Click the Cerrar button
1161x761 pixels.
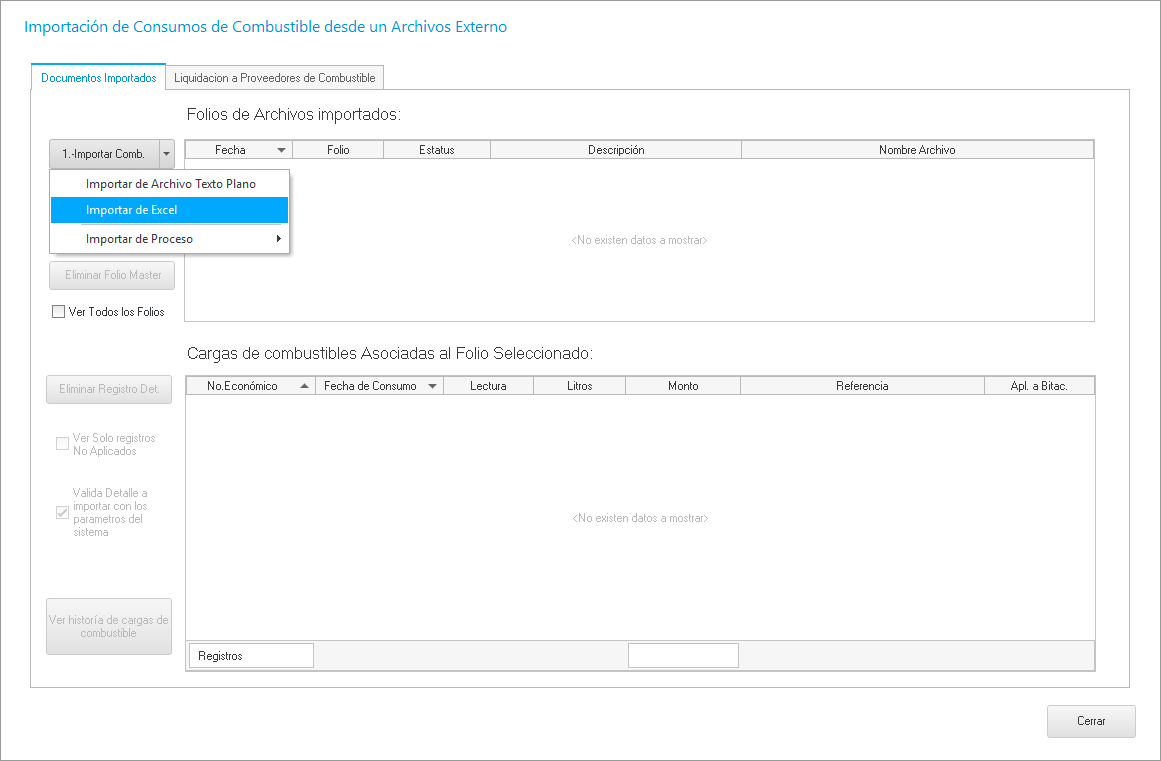pyautogui.click(x=1090, y=721)
